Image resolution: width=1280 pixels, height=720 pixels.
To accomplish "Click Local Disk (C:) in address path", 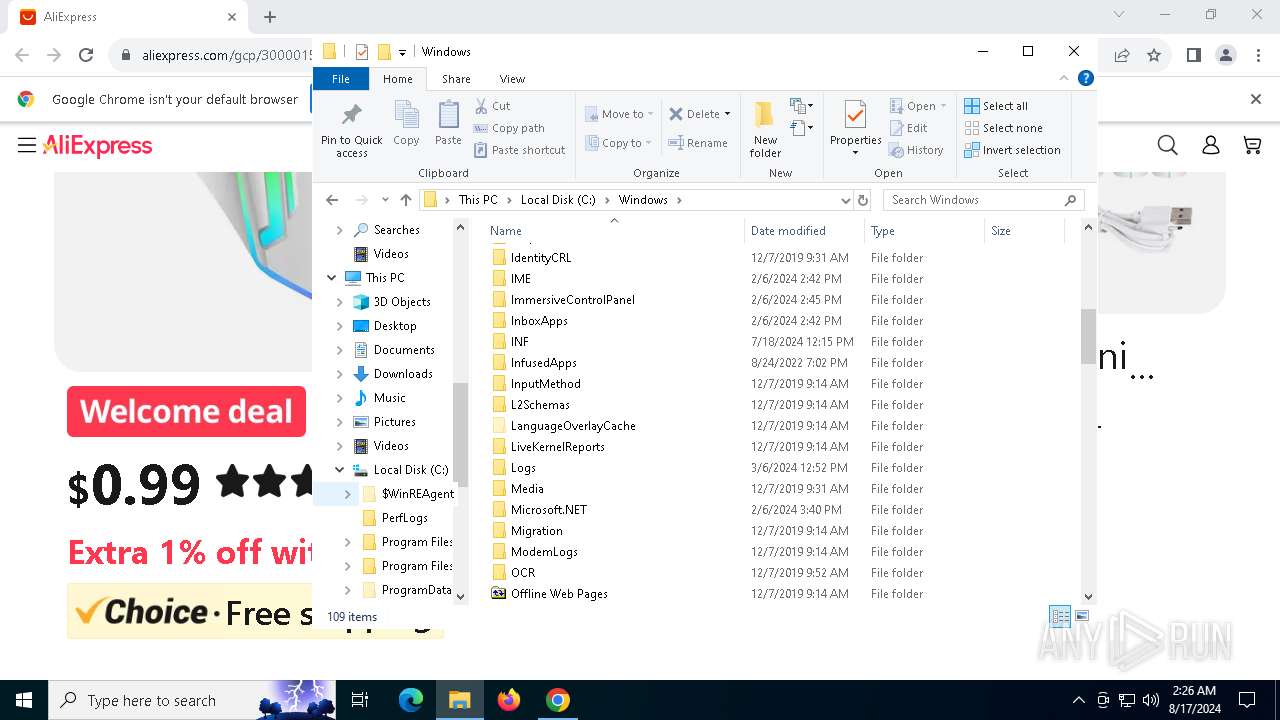I will (x=558, y=200).
